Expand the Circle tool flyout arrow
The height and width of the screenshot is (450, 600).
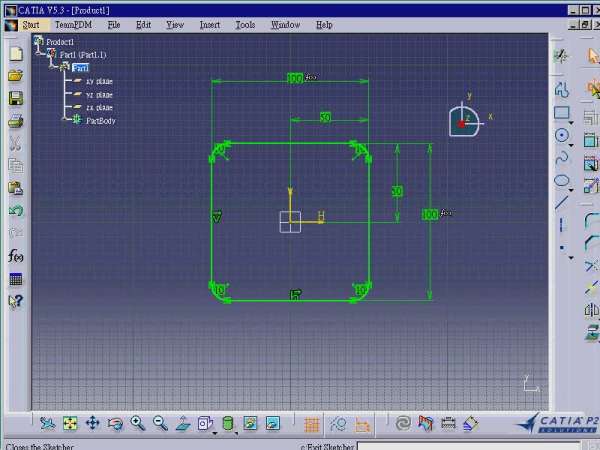(571, 146)
